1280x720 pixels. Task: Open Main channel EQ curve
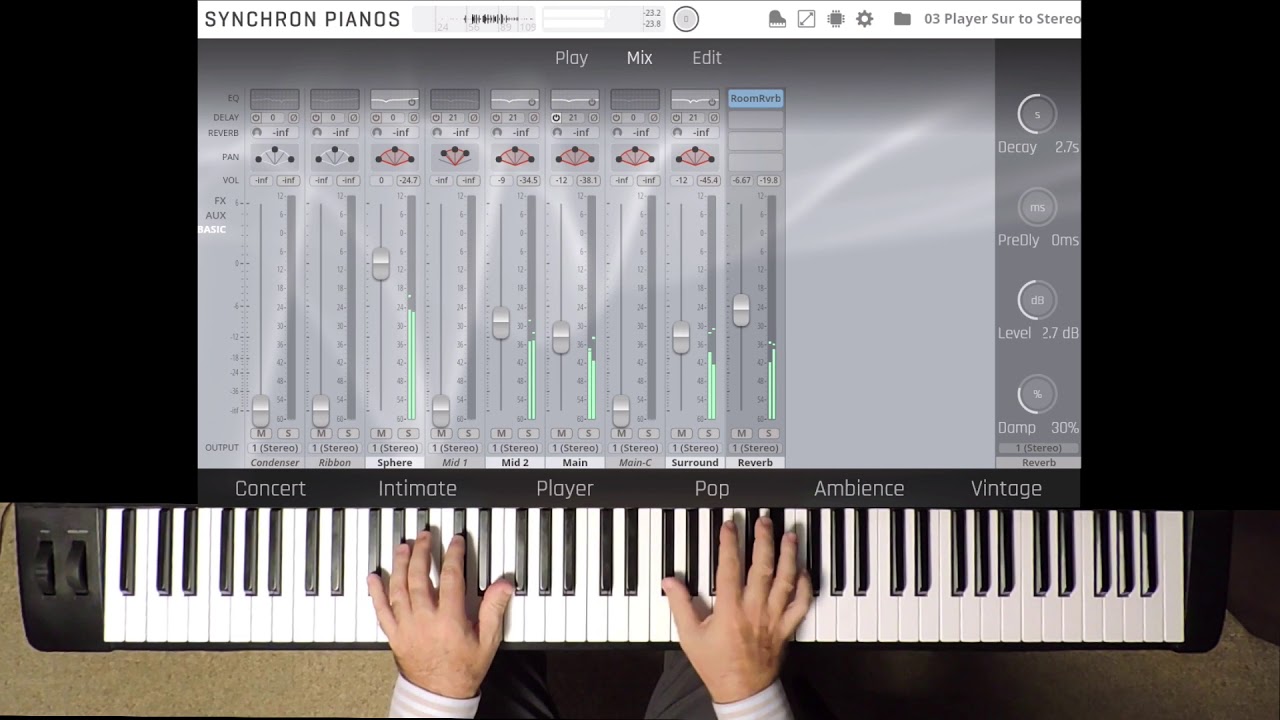click(x=575, y=99)
